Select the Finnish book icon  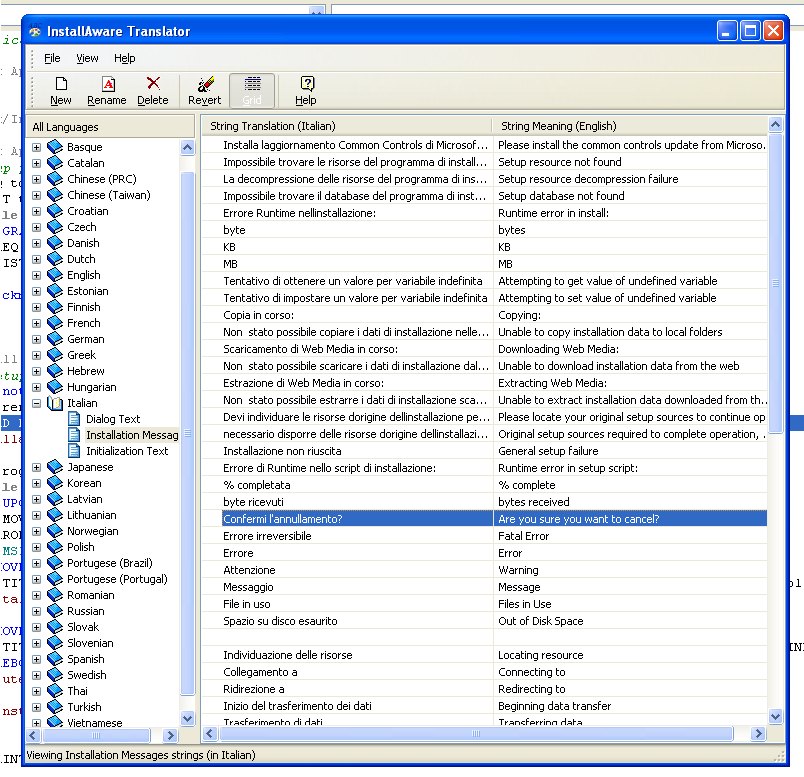[55, 307]
